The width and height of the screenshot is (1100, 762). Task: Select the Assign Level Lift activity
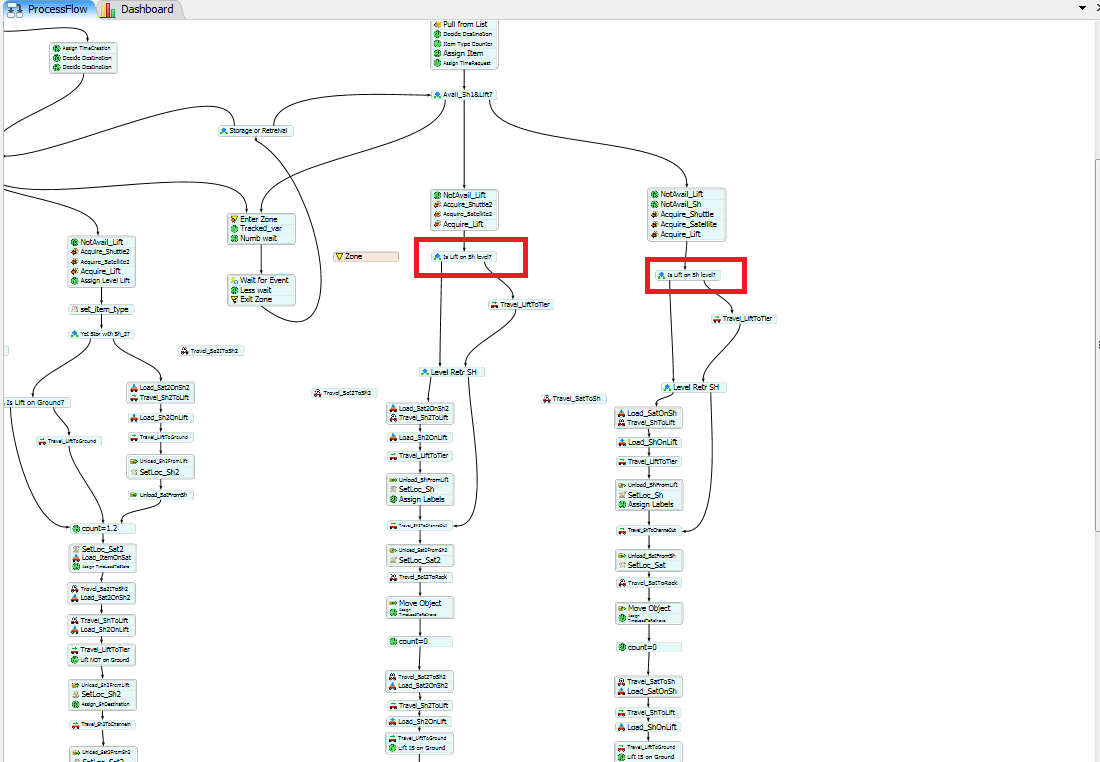(x=105, y=281)
